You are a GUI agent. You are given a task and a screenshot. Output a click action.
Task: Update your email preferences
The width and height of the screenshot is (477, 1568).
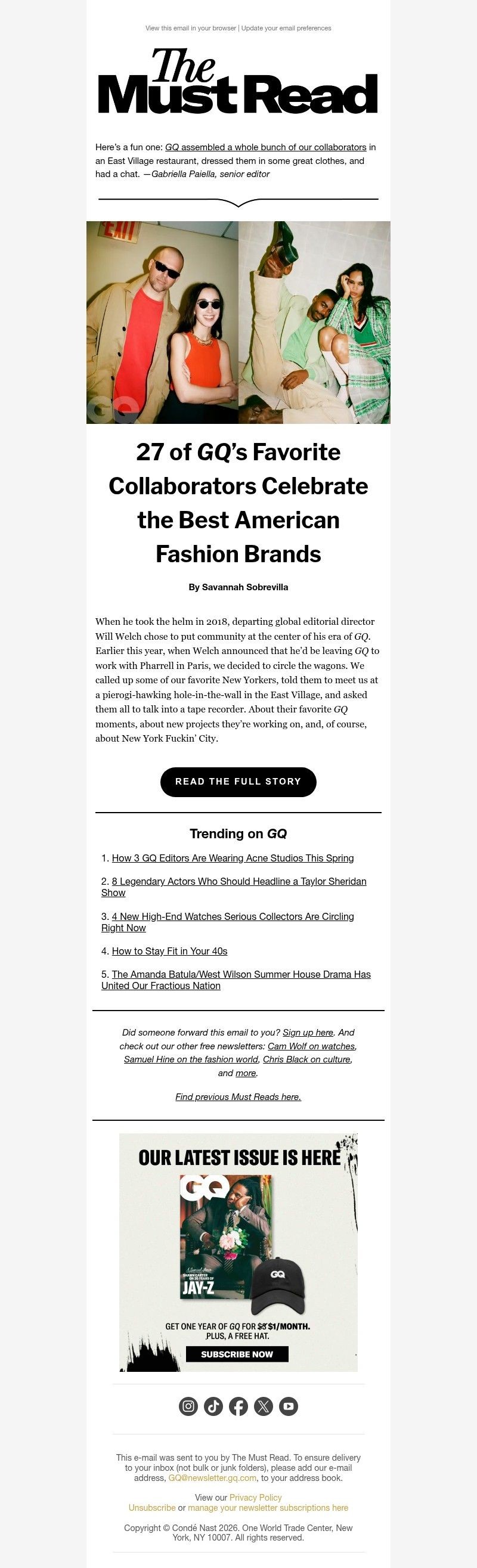point(286,27)
